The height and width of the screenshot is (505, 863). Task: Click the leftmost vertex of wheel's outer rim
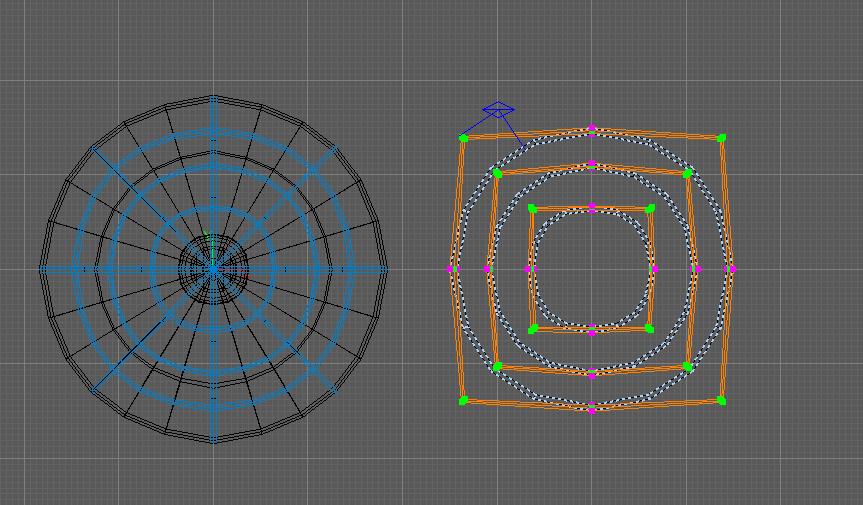[x=40, y=268]
